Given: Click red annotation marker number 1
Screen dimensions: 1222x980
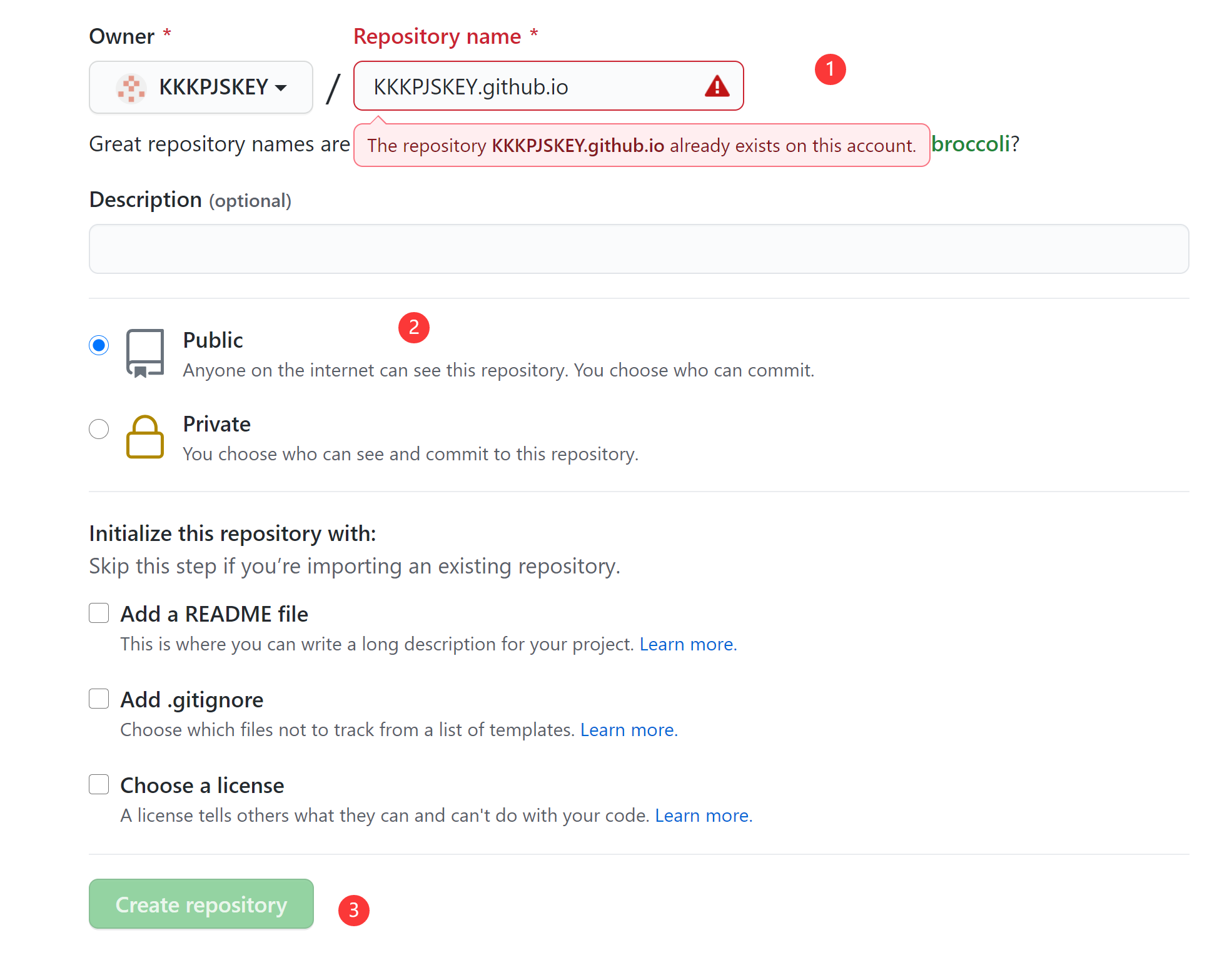Looking at the screenshot, I should point(830,69).
